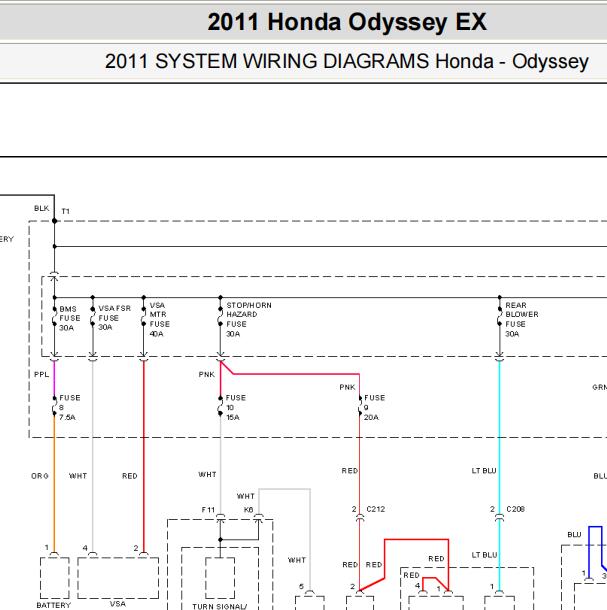Image resolution: width=607 pixels, height=610 pixels.
Task: Click the 'F11' connector pin label
Action: pos(208,510)
